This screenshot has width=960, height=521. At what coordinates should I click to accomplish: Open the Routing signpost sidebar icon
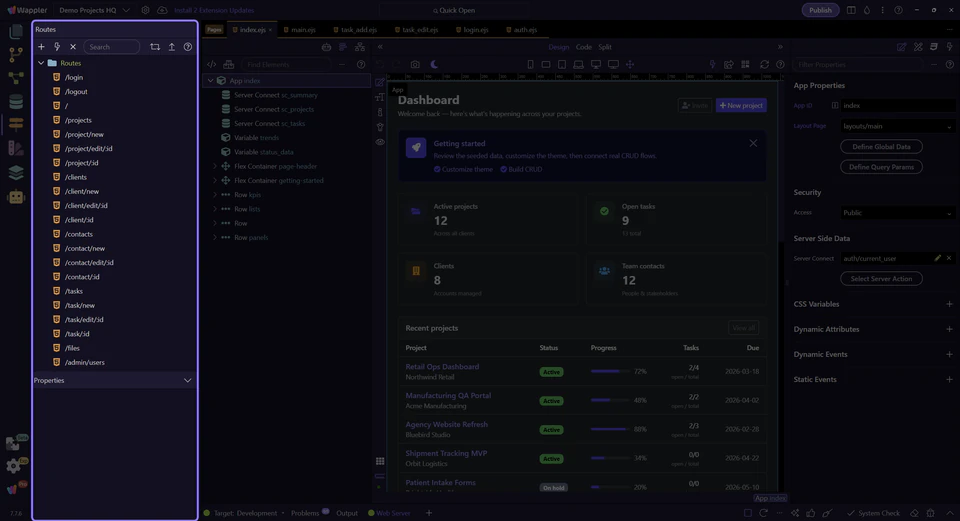16,124
